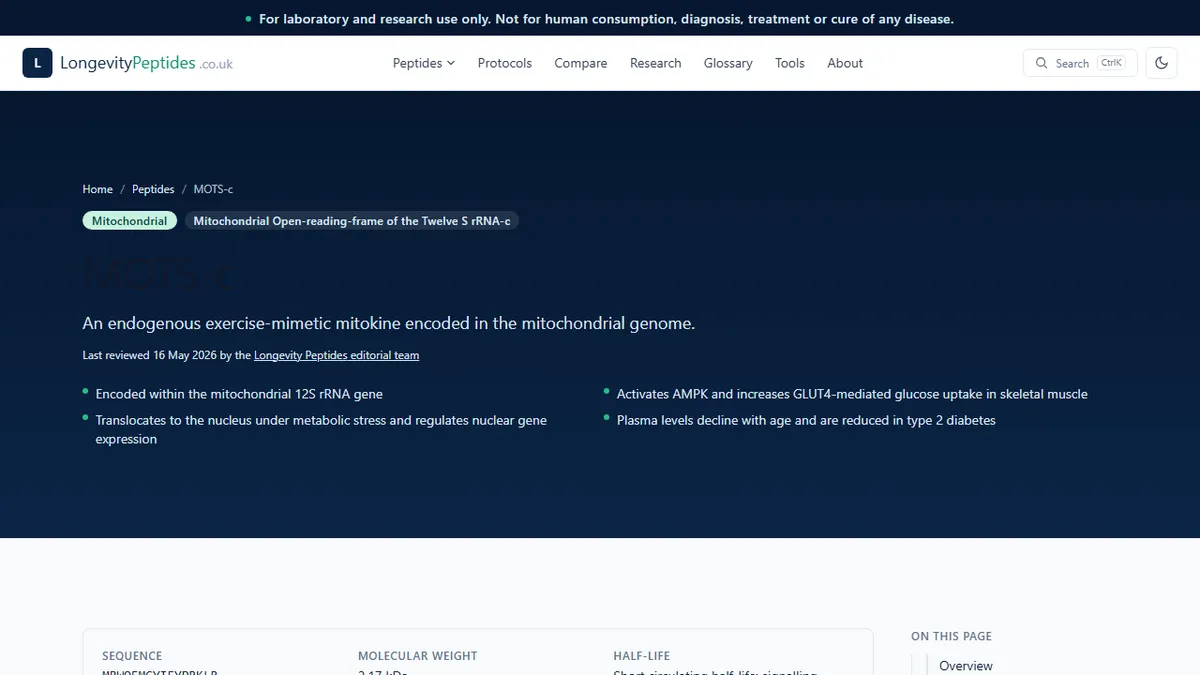
Task: Click the bullet about AMPK and GLUT4 glucose uptake
Action: coord(852,394)
